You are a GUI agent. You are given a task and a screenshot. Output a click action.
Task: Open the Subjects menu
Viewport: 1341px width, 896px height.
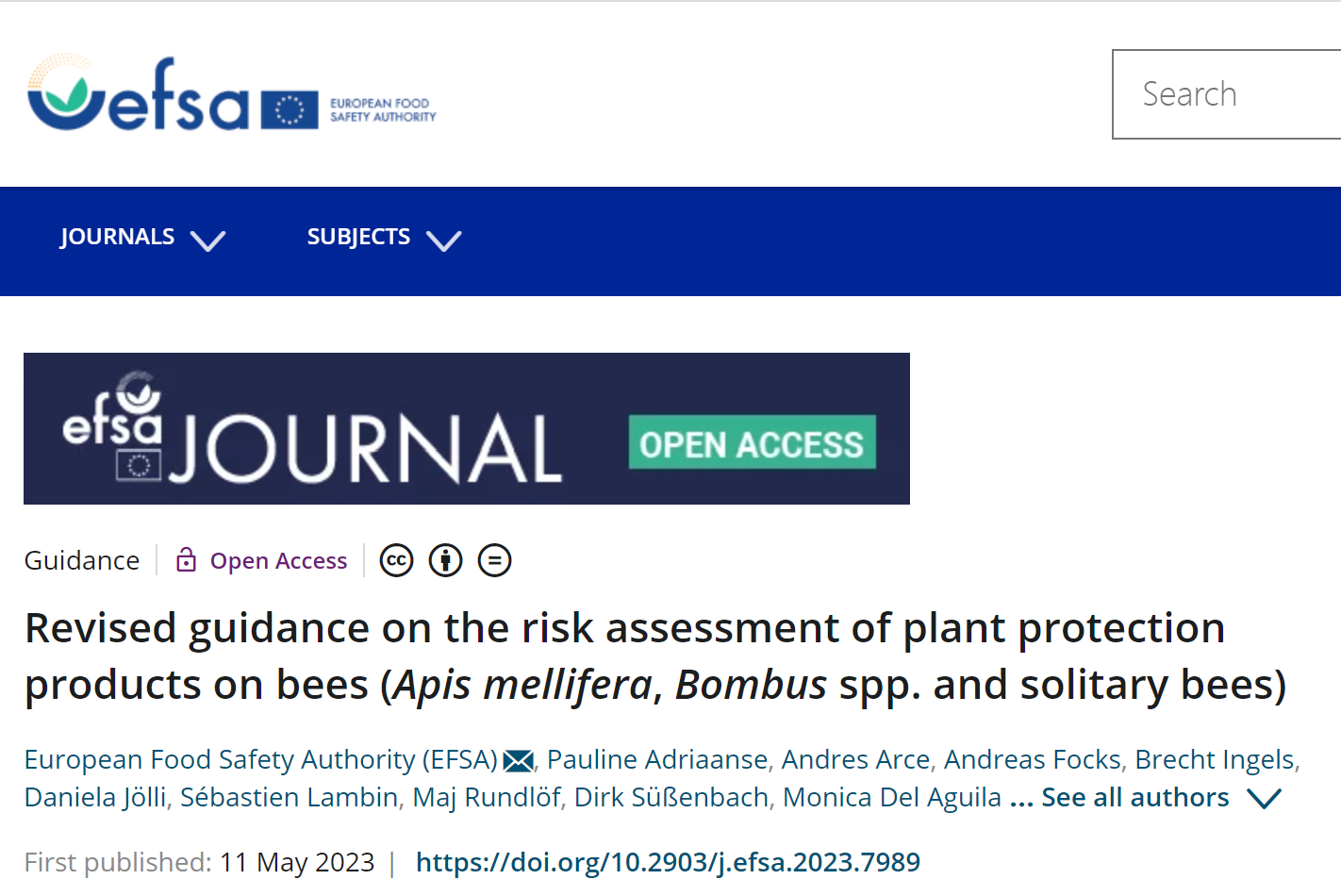(x=358, y=237)
